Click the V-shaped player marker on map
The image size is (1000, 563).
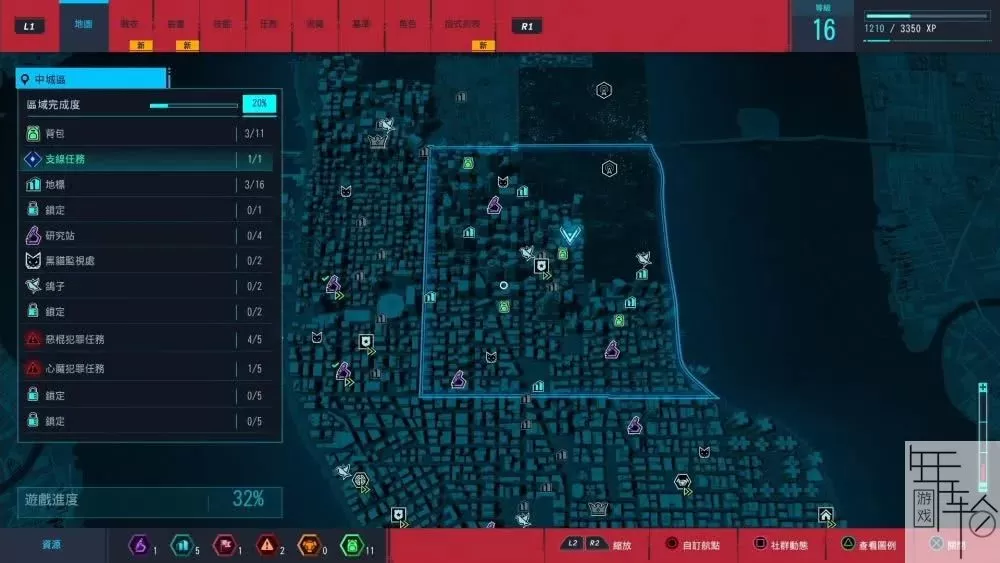coord(570,235)
